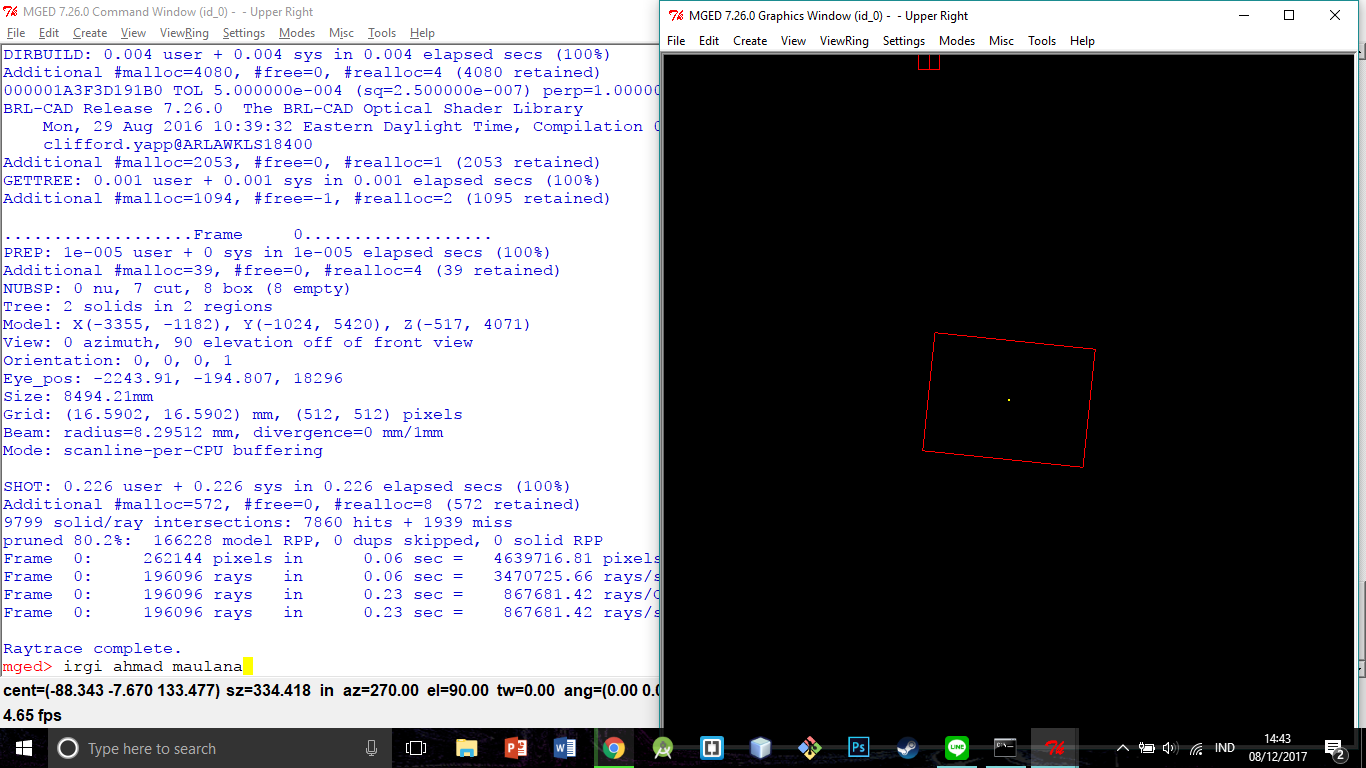The height and width of the screenshot is (768, 1366).
Task: Open File Explorer from the taskbar
Action: tap(466, 748)
